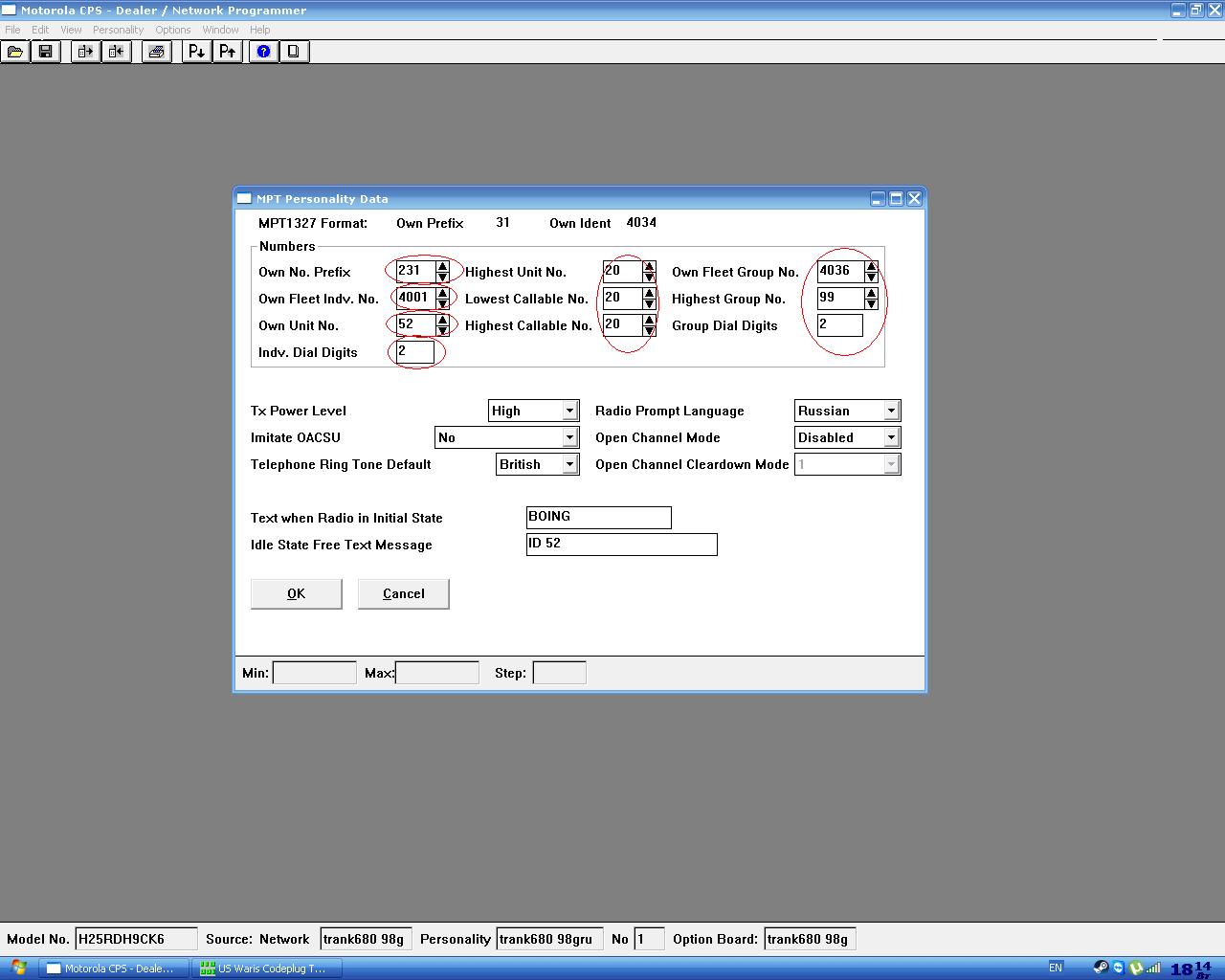Click the Steam tray icon
This screenshot has height=980, width=1225.
(1102, 968)
